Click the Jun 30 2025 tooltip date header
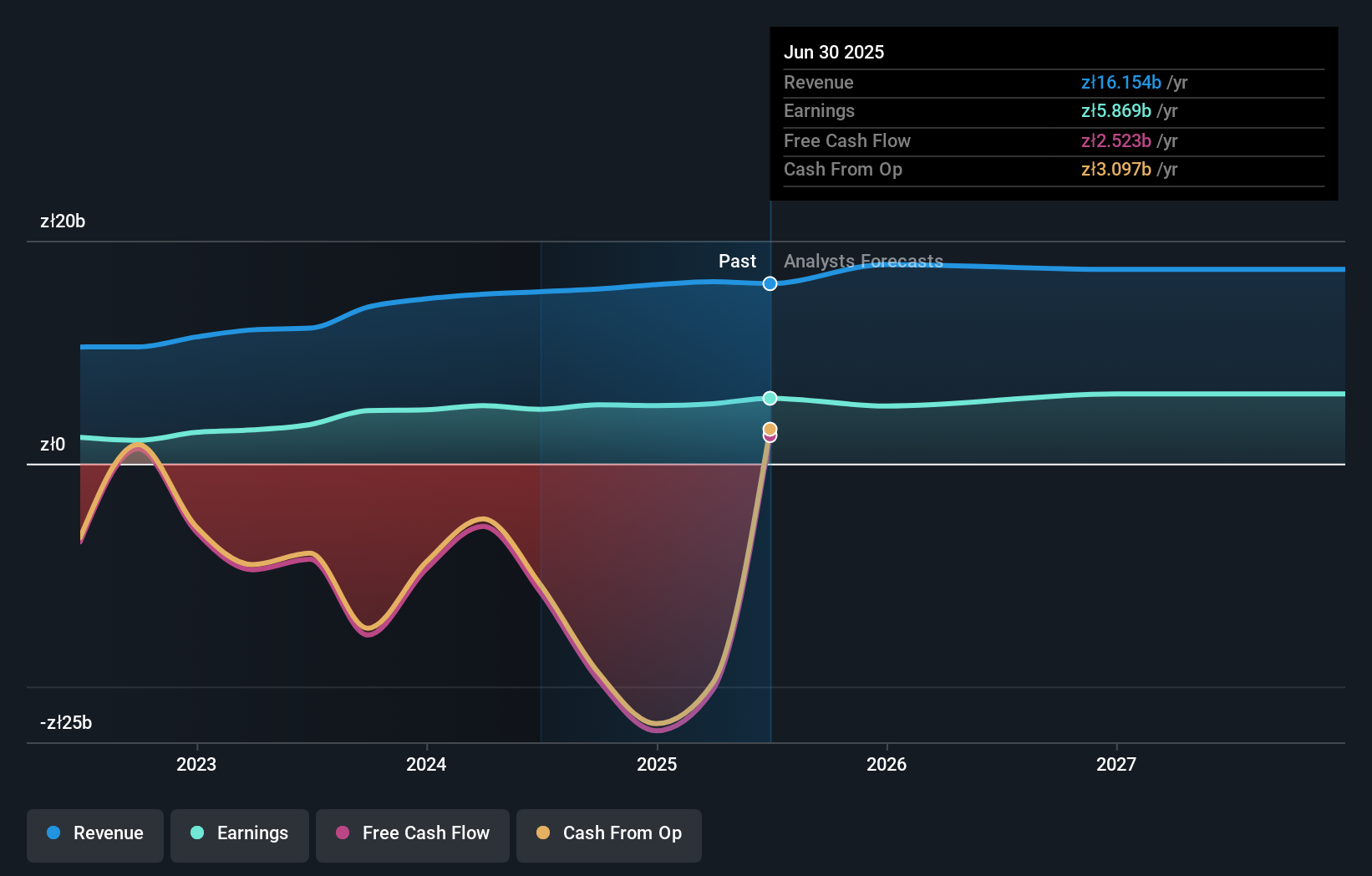 point(834,53)
